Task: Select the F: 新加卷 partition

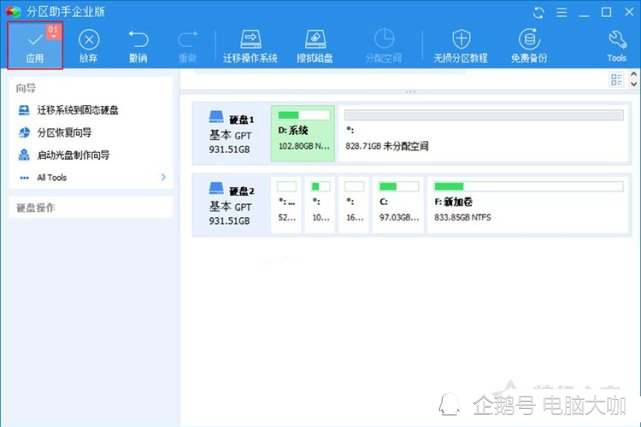Action: point(528,205)
